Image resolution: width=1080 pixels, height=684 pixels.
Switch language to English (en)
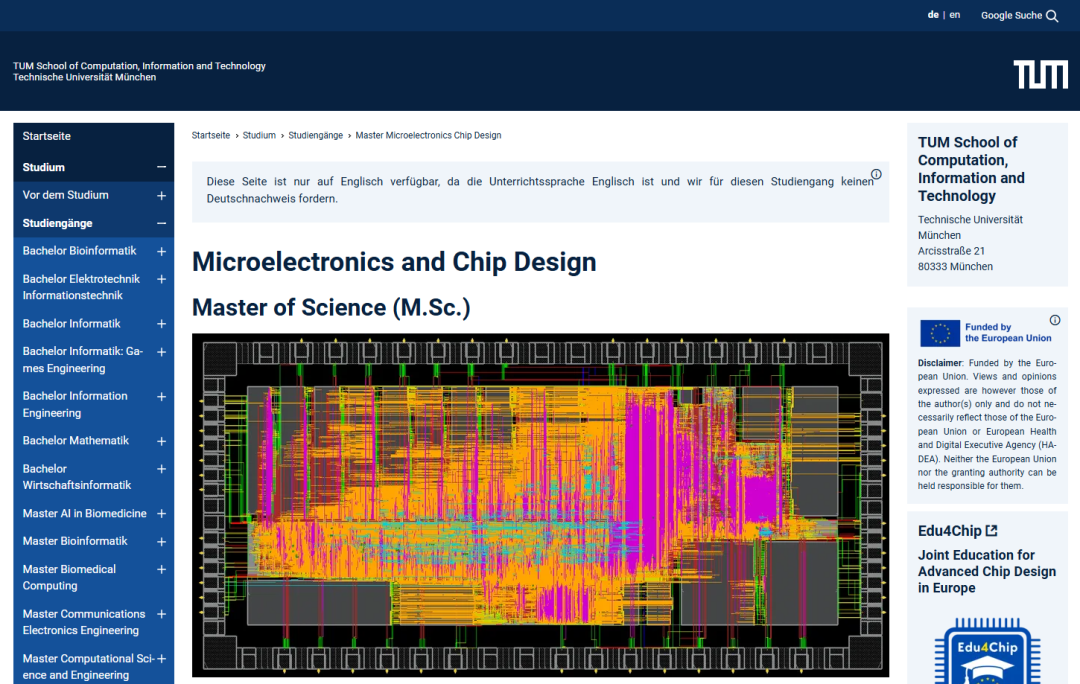click(x=955, y=15)
